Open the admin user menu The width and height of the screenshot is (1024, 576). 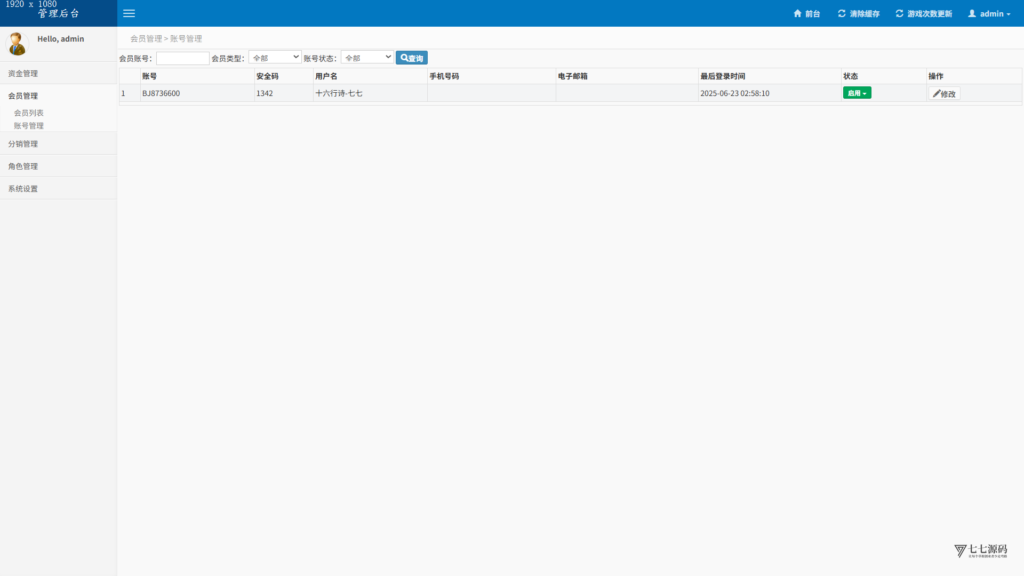point(989,13)
